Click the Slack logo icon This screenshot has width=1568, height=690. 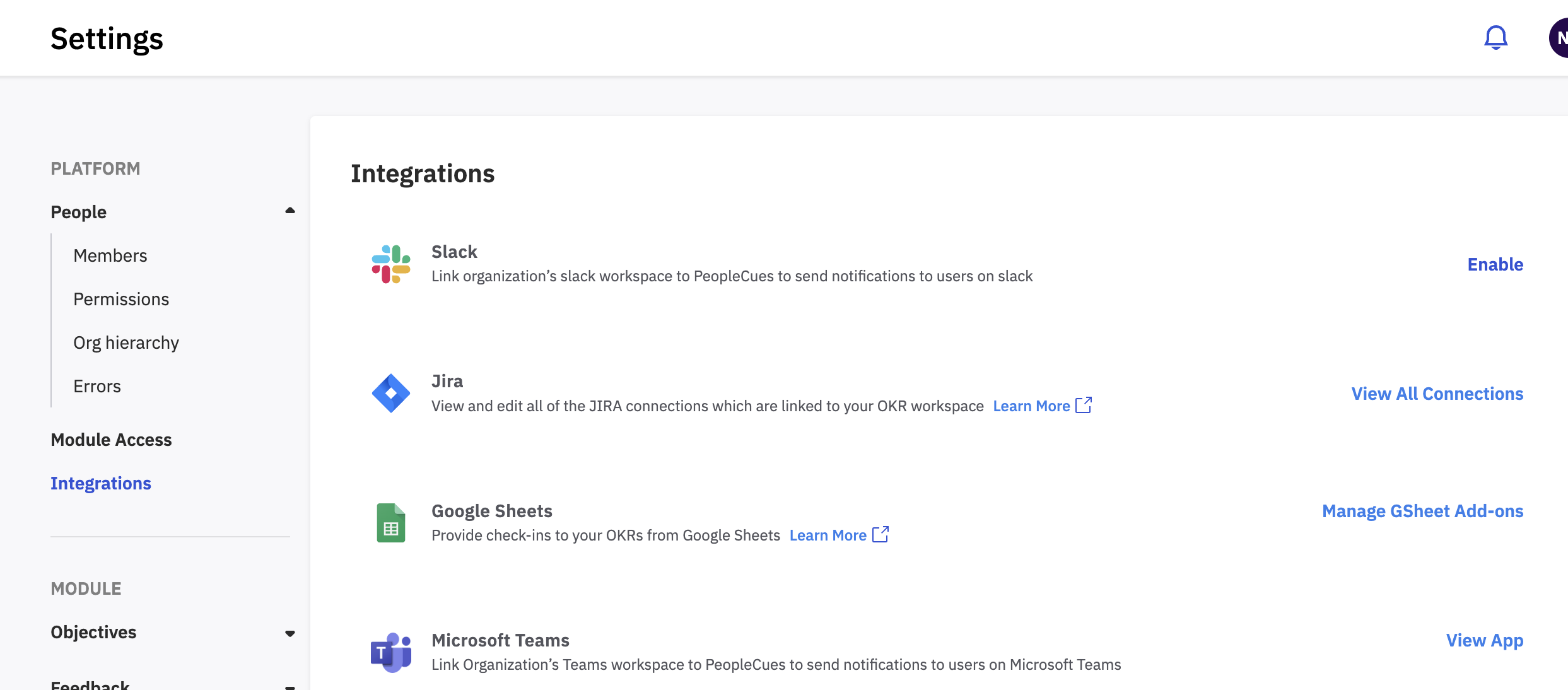[391, 264]
